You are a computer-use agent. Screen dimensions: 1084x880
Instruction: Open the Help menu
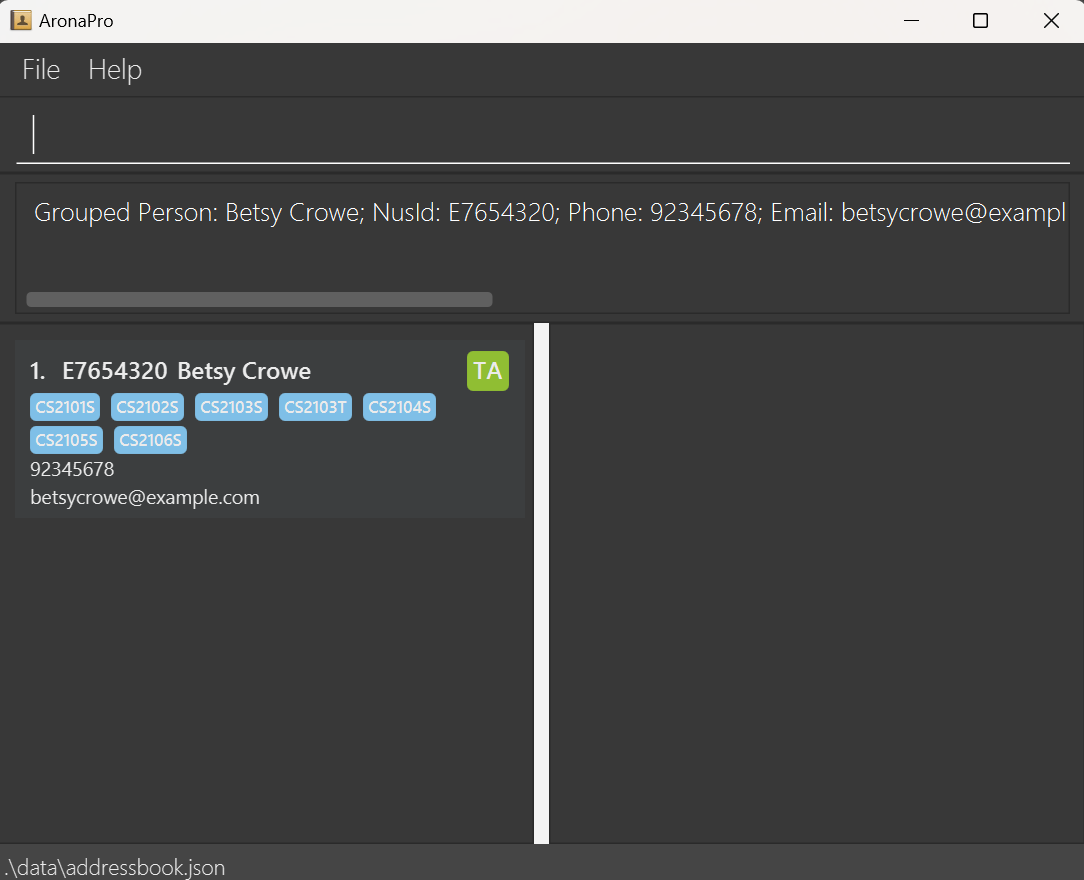click(x=114, y=70)
